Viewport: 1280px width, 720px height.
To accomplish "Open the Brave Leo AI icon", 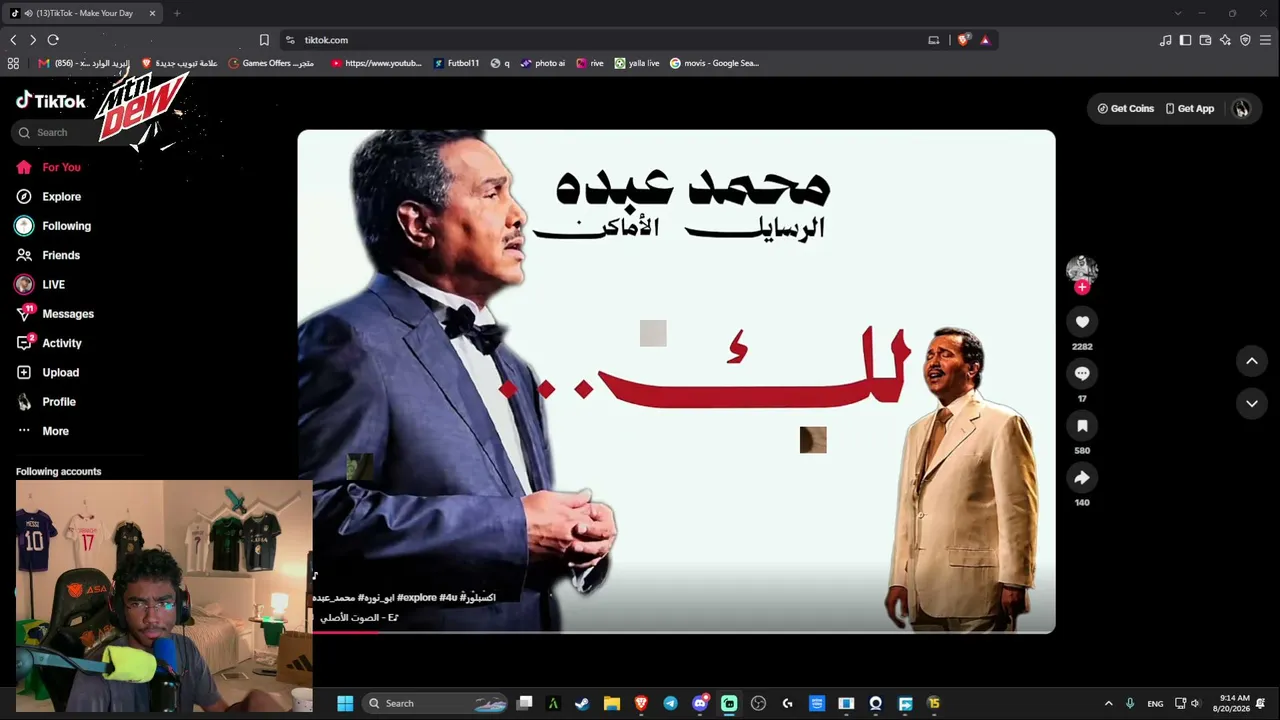I will click(1225, 40).
